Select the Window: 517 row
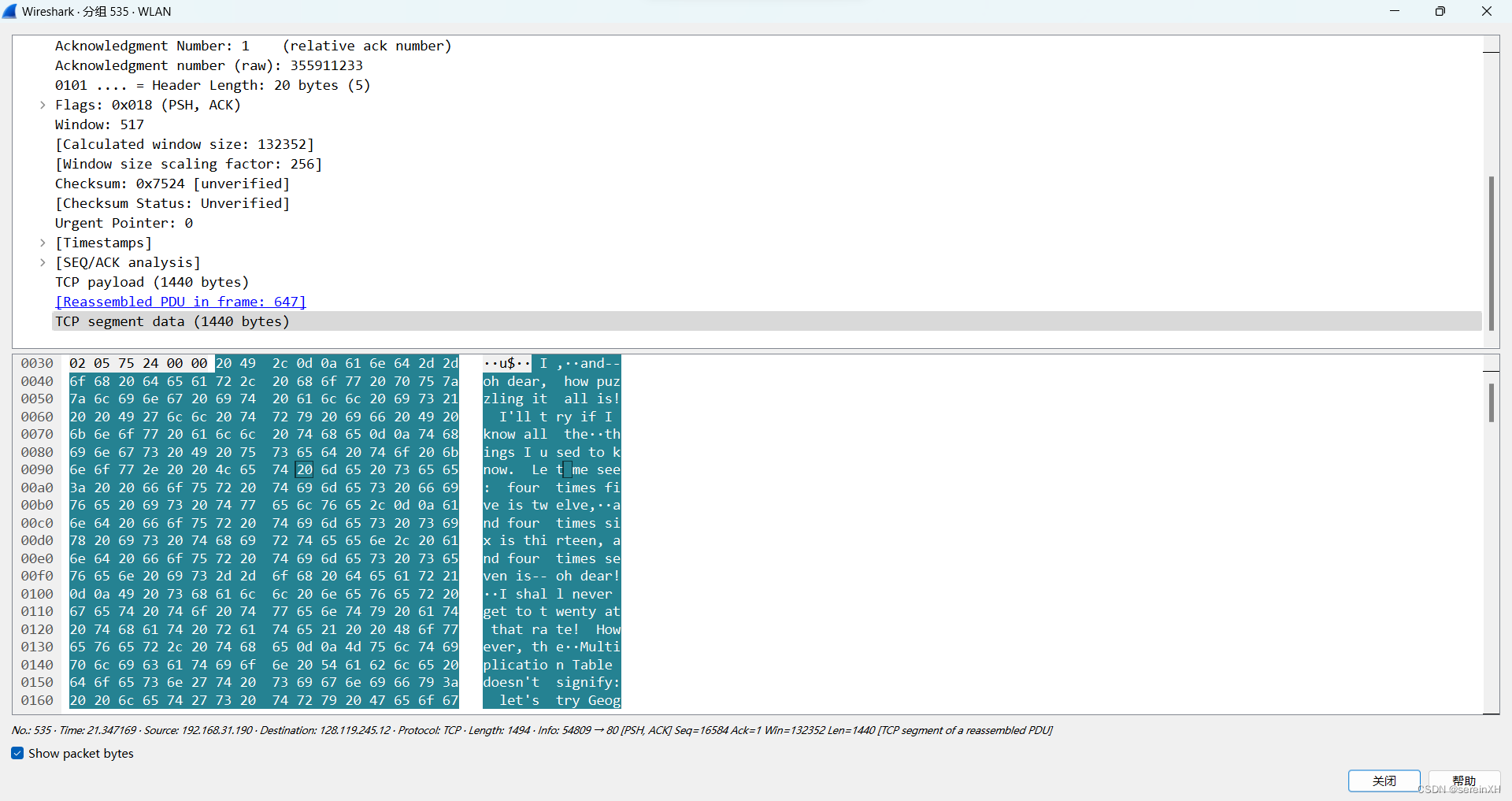Viewport: 1512px width, 801px height. coord(766,124)
